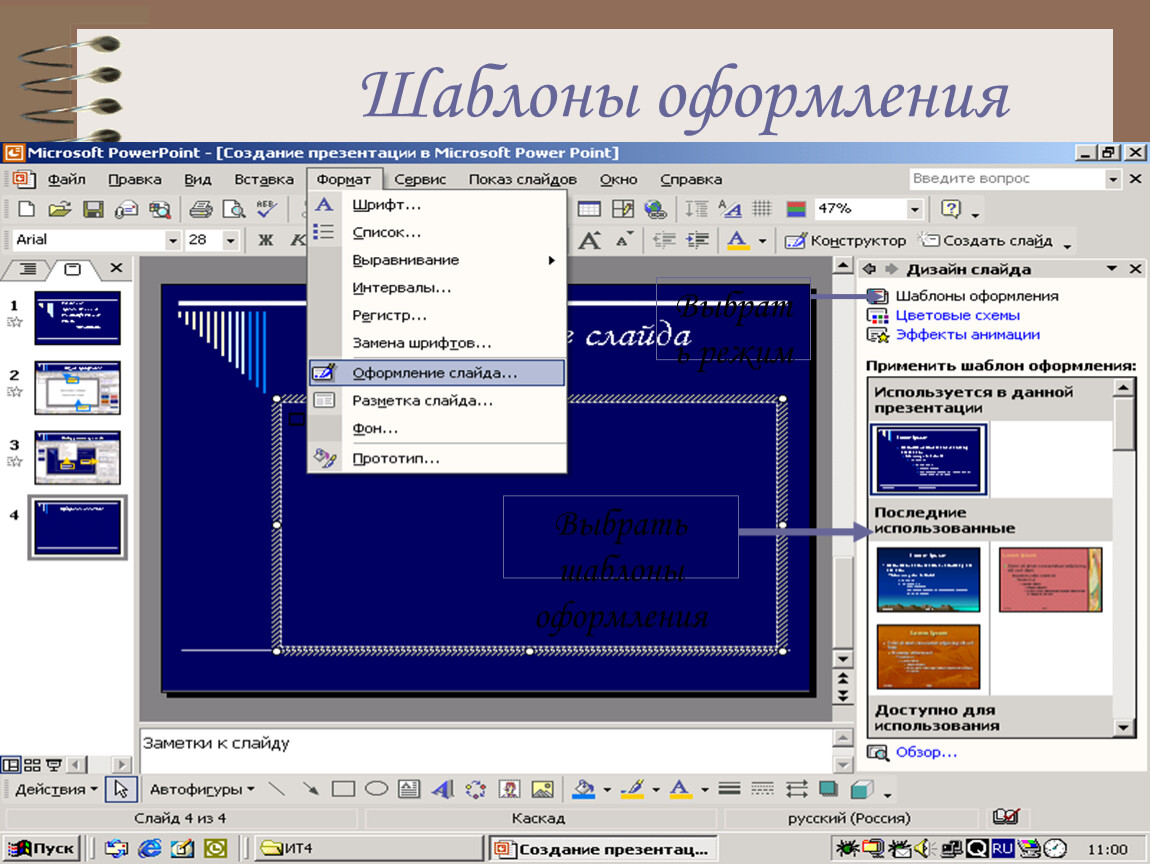Open the Показ слайдов menu
Screen dimensions: 1150x864
523,179
